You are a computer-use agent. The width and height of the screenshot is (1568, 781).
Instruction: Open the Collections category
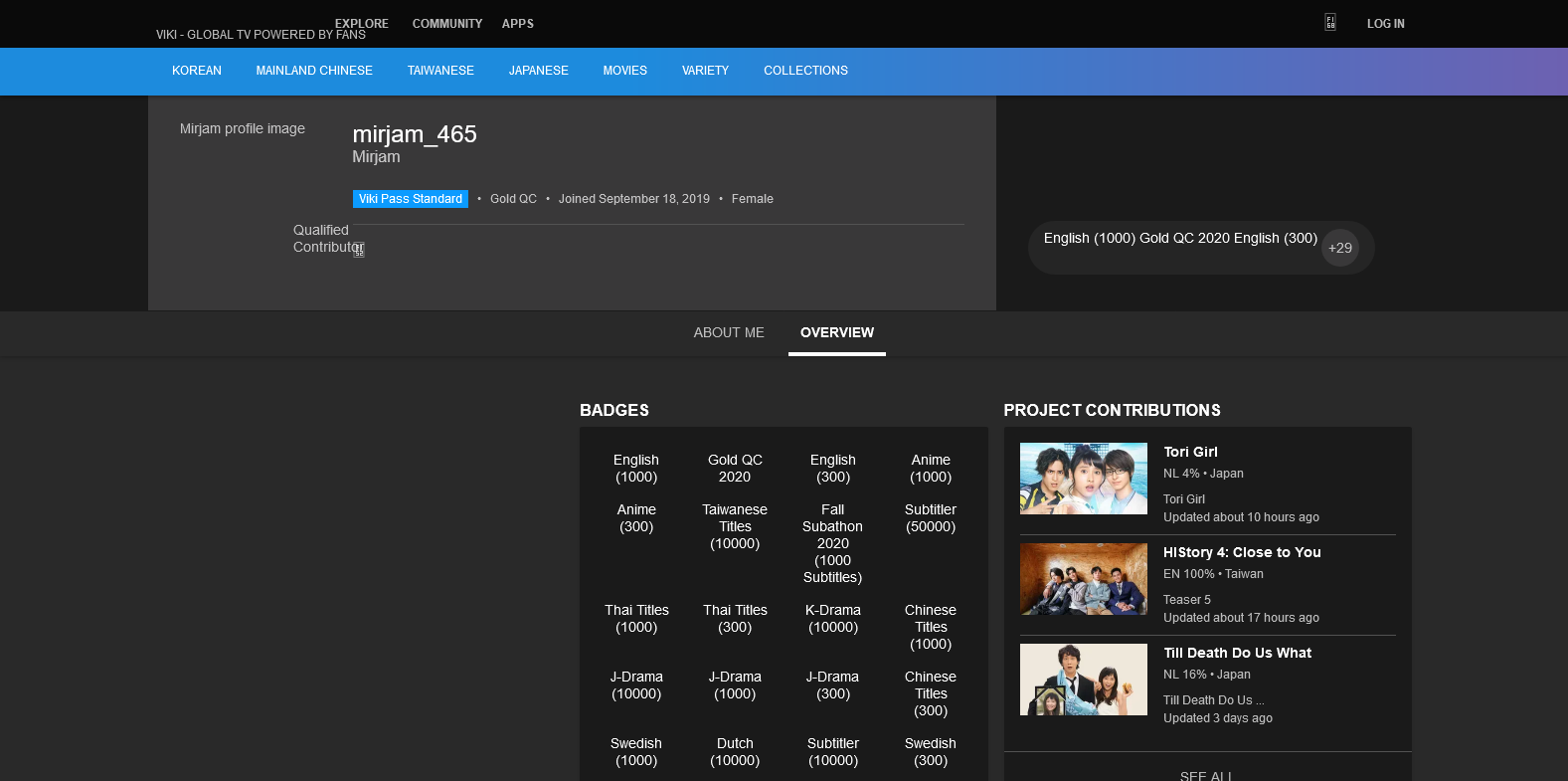pos(806,71)
